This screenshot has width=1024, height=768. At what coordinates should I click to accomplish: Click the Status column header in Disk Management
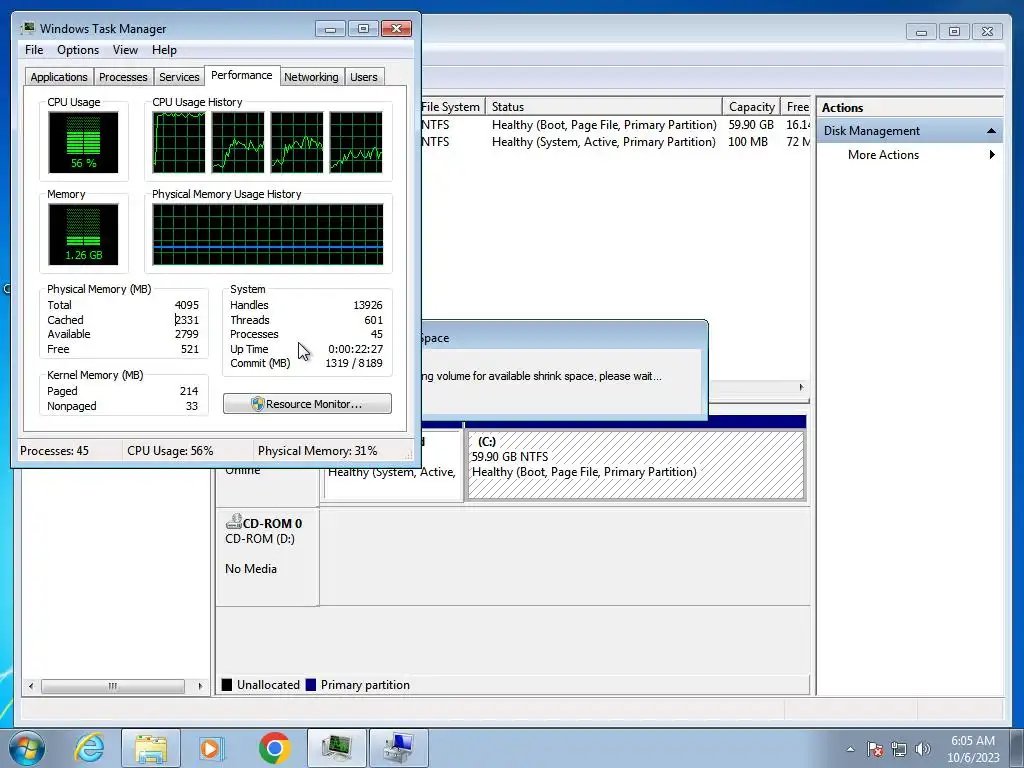604,106
